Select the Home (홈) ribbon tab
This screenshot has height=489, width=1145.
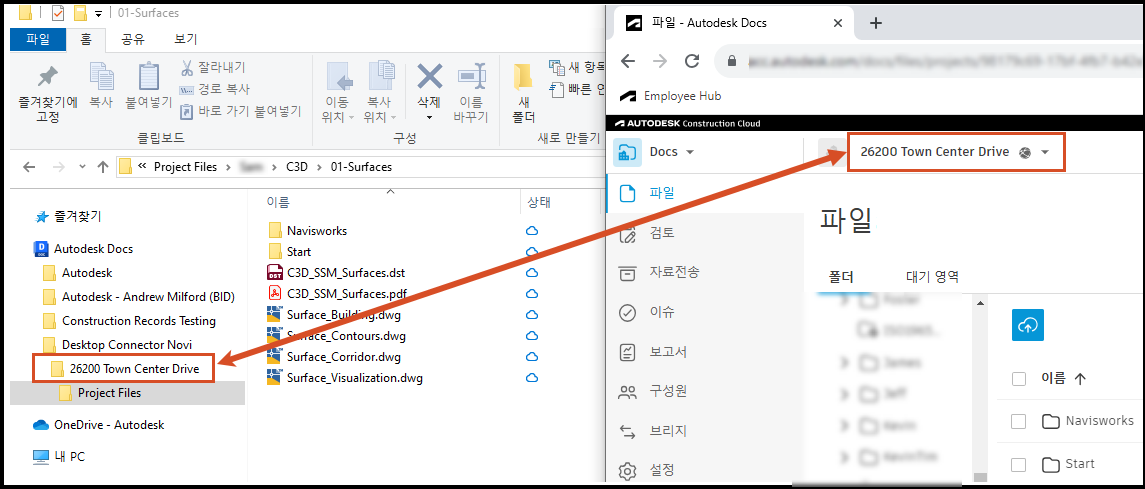(86, 39)
